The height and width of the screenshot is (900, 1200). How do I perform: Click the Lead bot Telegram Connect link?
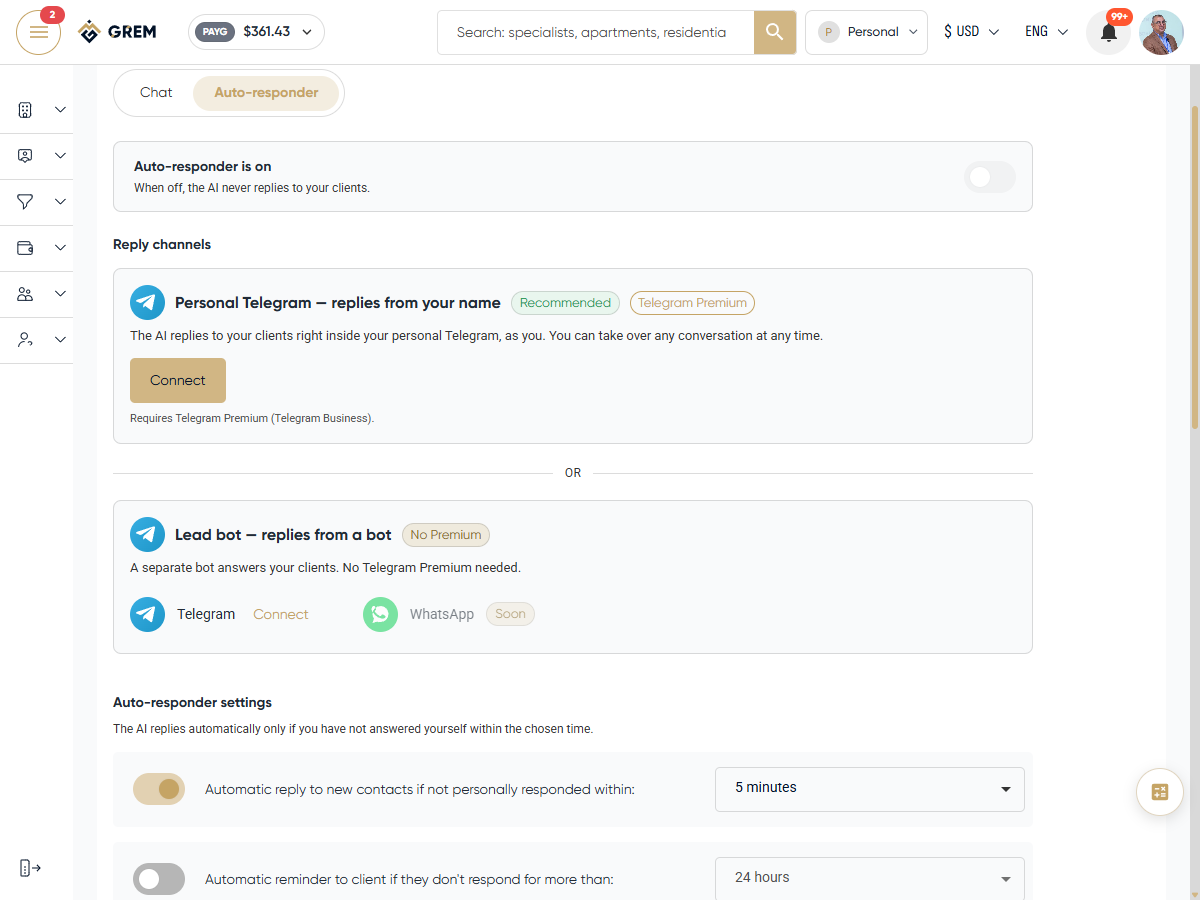click(x=281, y=615)
